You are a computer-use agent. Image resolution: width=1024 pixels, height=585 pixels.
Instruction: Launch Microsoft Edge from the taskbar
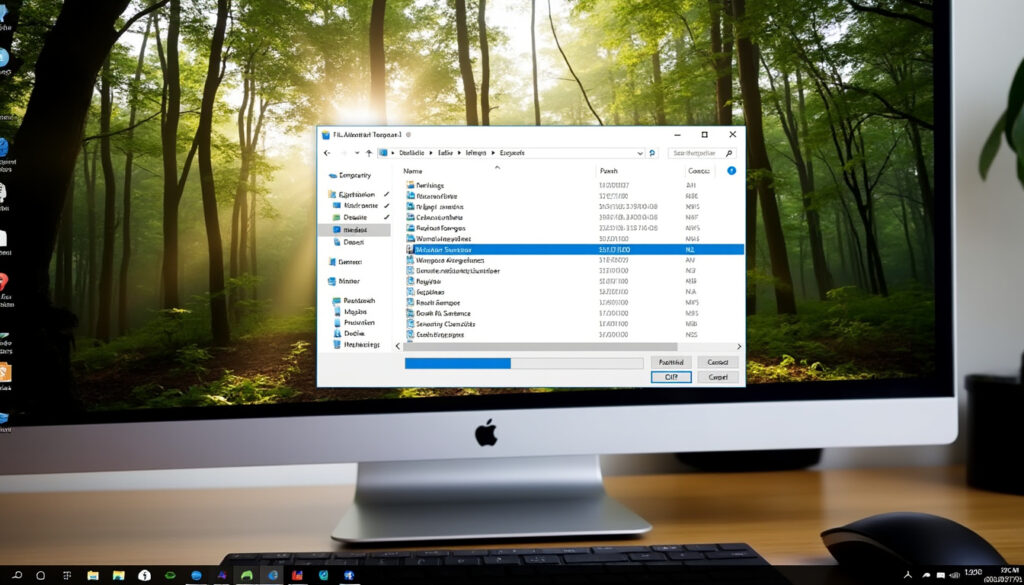click(273, 573)
